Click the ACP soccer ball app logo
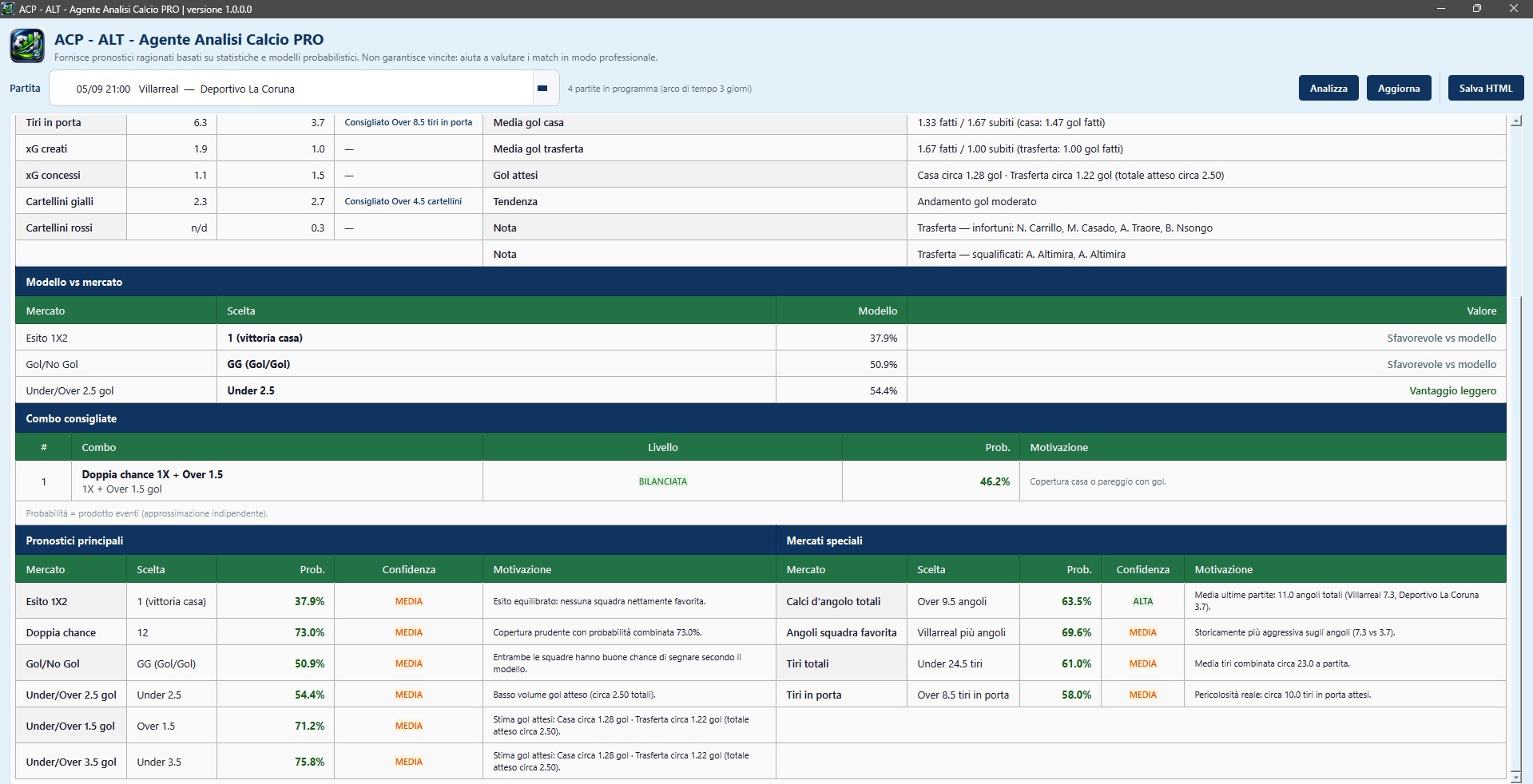Image resolution: width=1533 pixels, height=784 pixels. coord(27,46)
